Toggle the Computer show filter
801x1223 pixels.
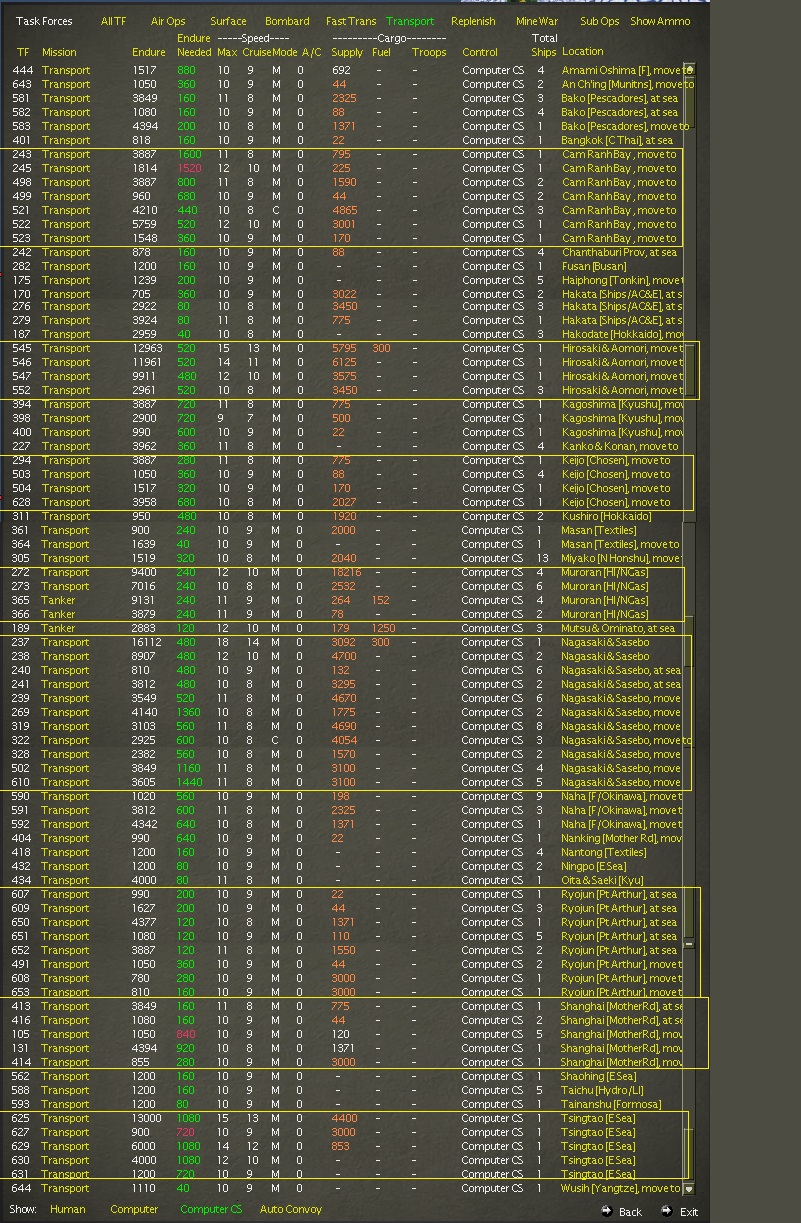click(x=134, y=1209)
